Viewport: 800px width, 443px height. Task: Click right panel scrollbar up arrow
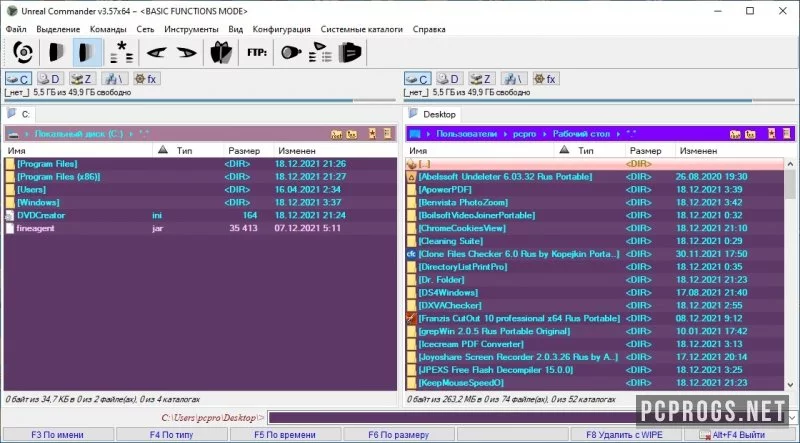point(790,164)
